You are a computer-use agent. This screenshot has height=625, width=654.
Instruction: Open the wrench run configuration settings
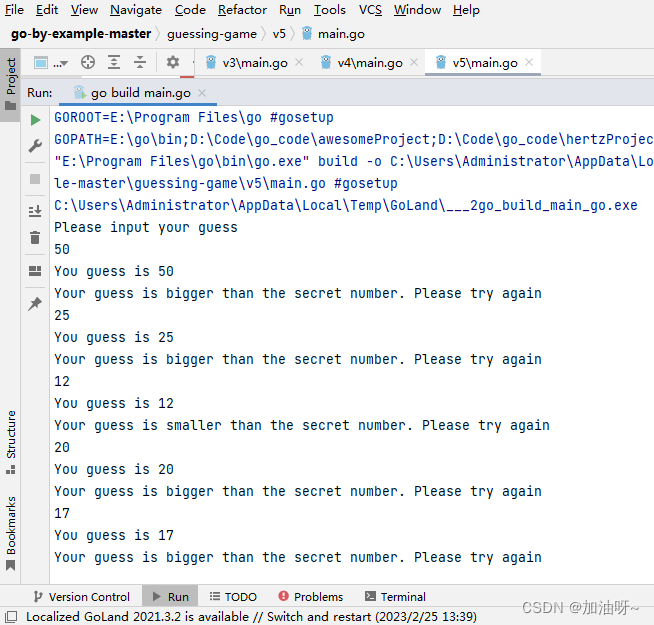35,146
